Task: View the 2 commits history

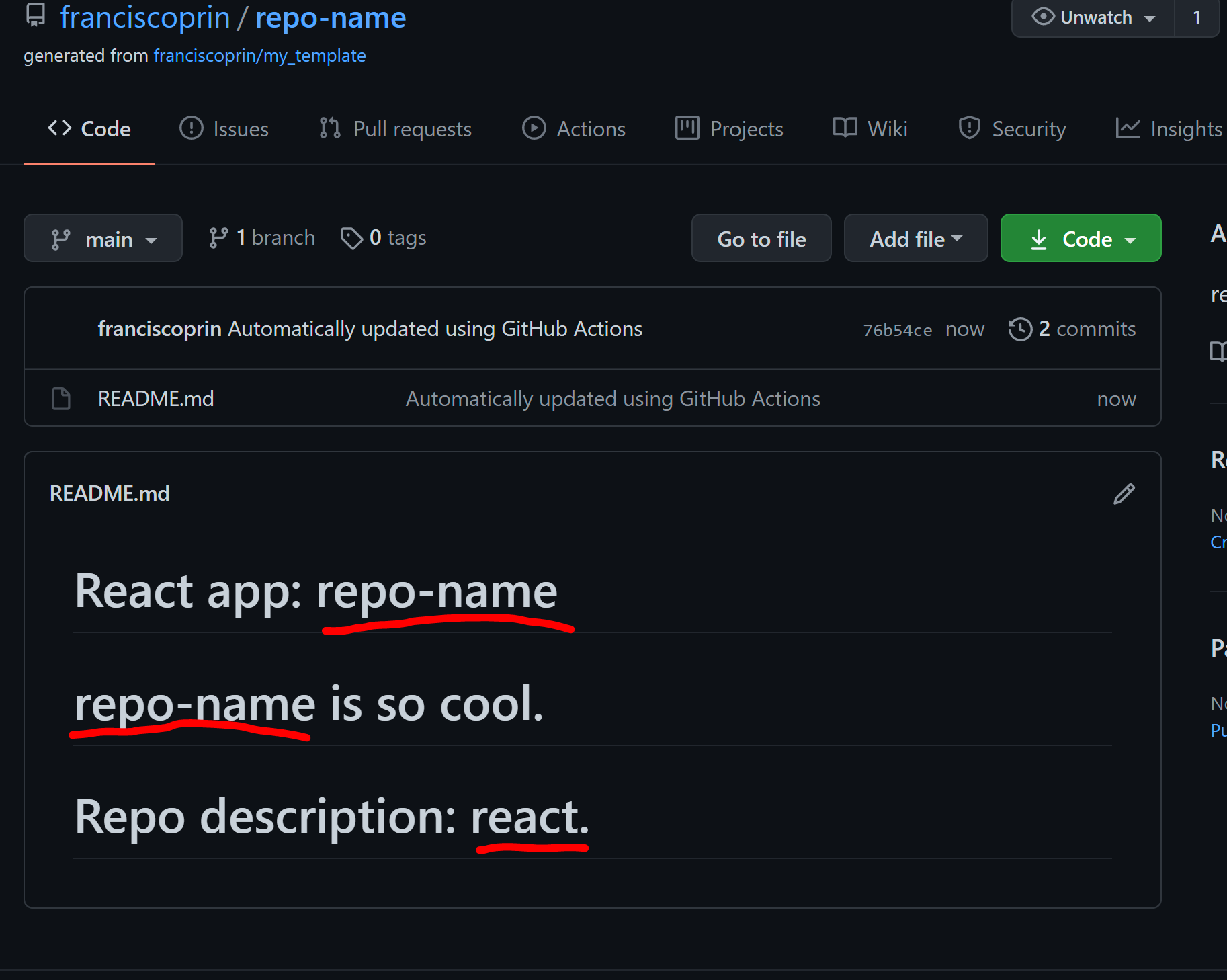Action: (x=1072, y=329)
